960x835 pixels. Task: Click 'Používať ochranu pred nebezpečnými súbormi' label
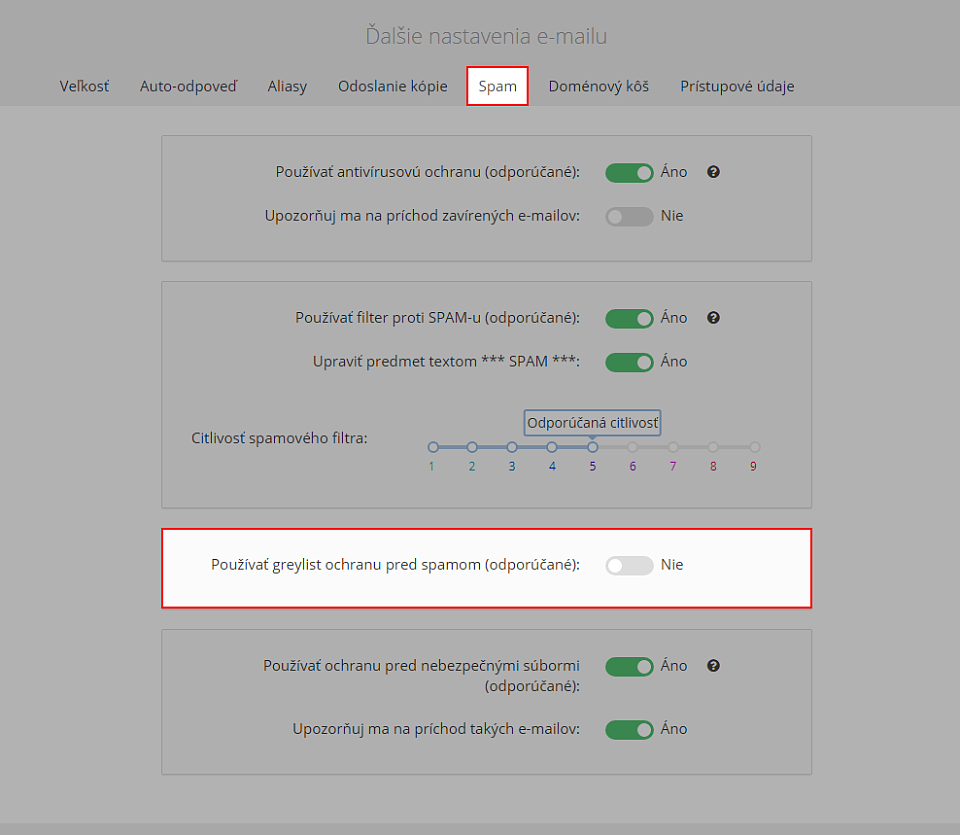click(x=421, y=675)
